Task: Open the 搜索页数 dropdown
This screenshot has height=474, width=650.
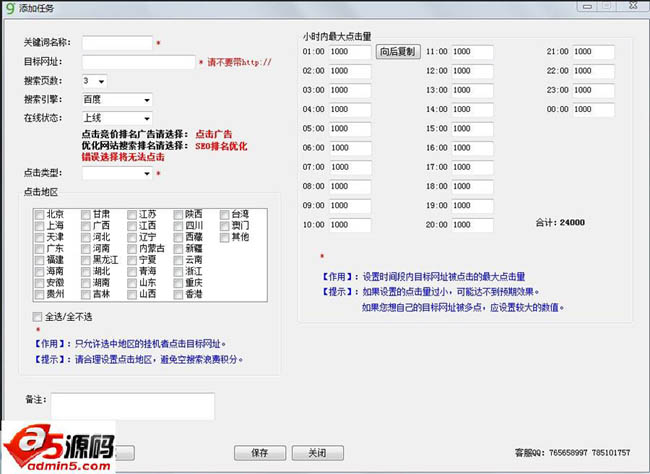Action: [95, 81]
